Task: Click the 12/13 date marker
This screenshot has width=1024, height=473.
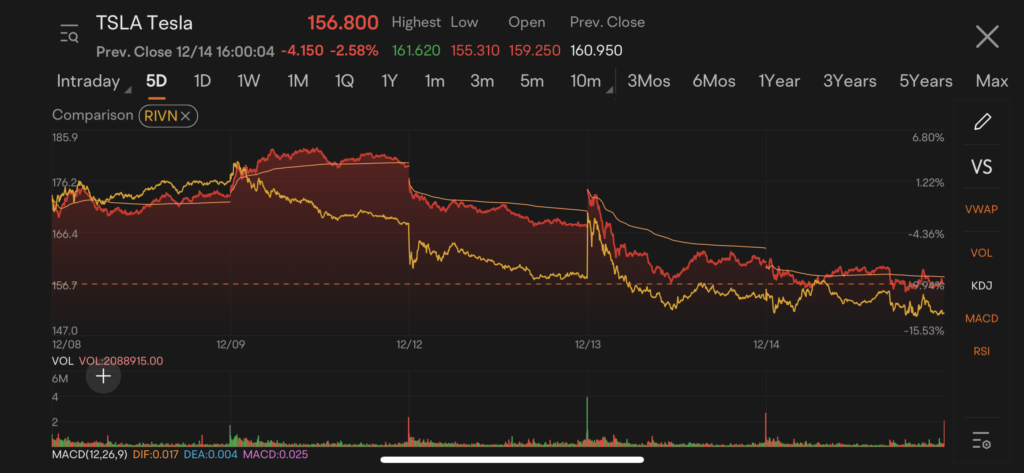Action: pyautogui.click(x=587, y=343)
